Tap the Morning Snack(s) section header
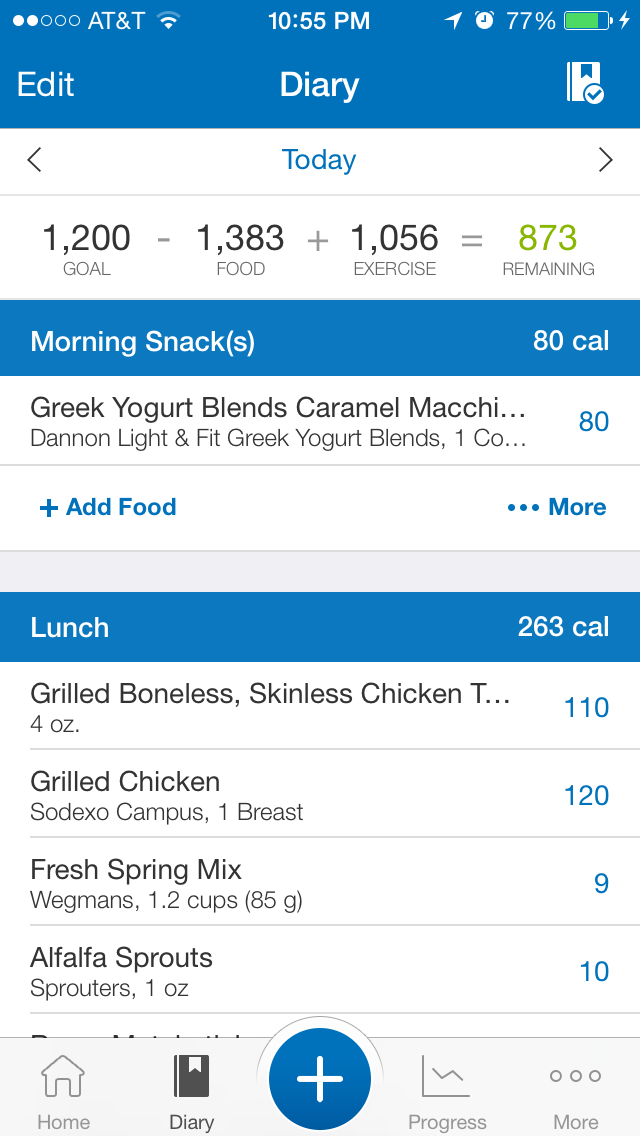 click(x=320, y=341)
